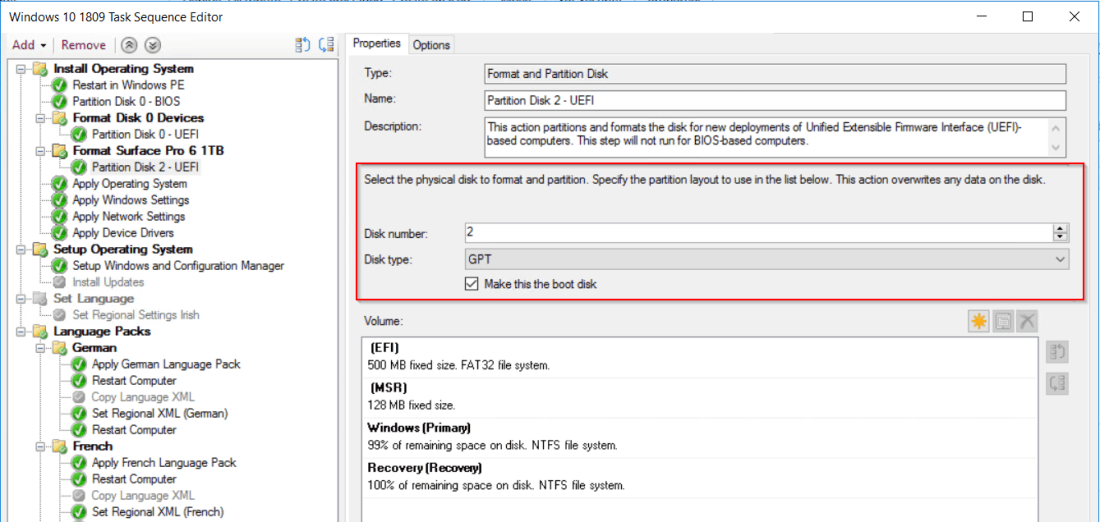1100x522 pixels.
Task: Click the new volume star icon
Action: [978, 321]
